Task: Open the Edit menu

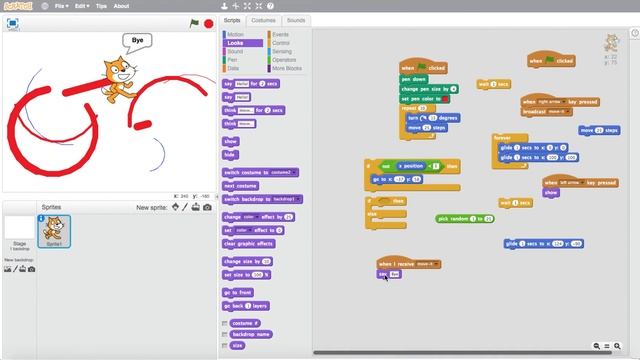Action: tap(82, 6)
